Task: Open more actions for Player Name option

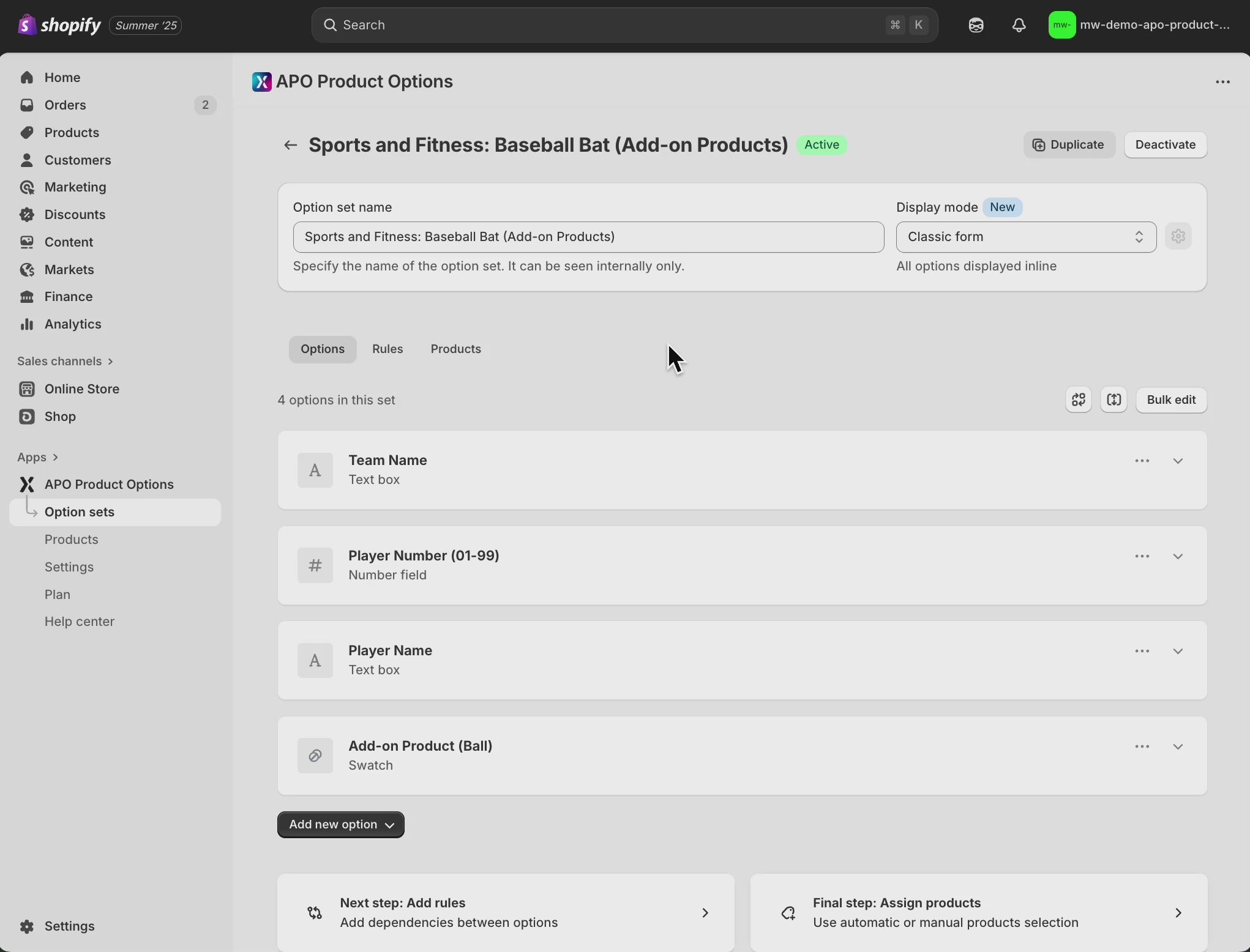Action: click(x=1142, y=651)
